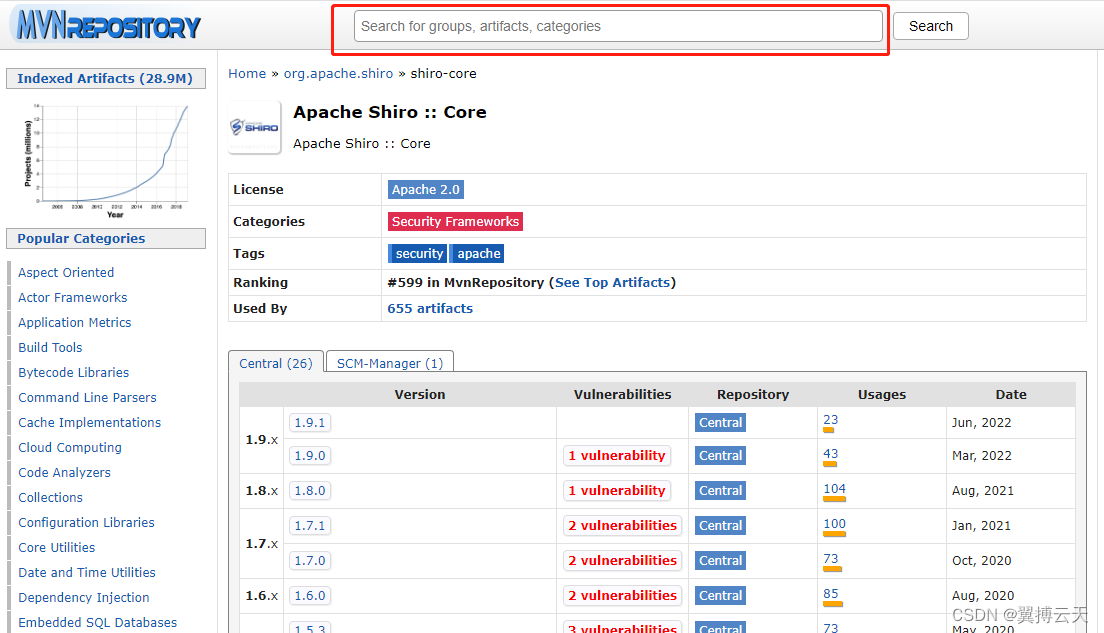Open the 655 artifacts link
The width and height of the screenshot is (1104, 633).
pyautogui.click(x=429, y=308)
